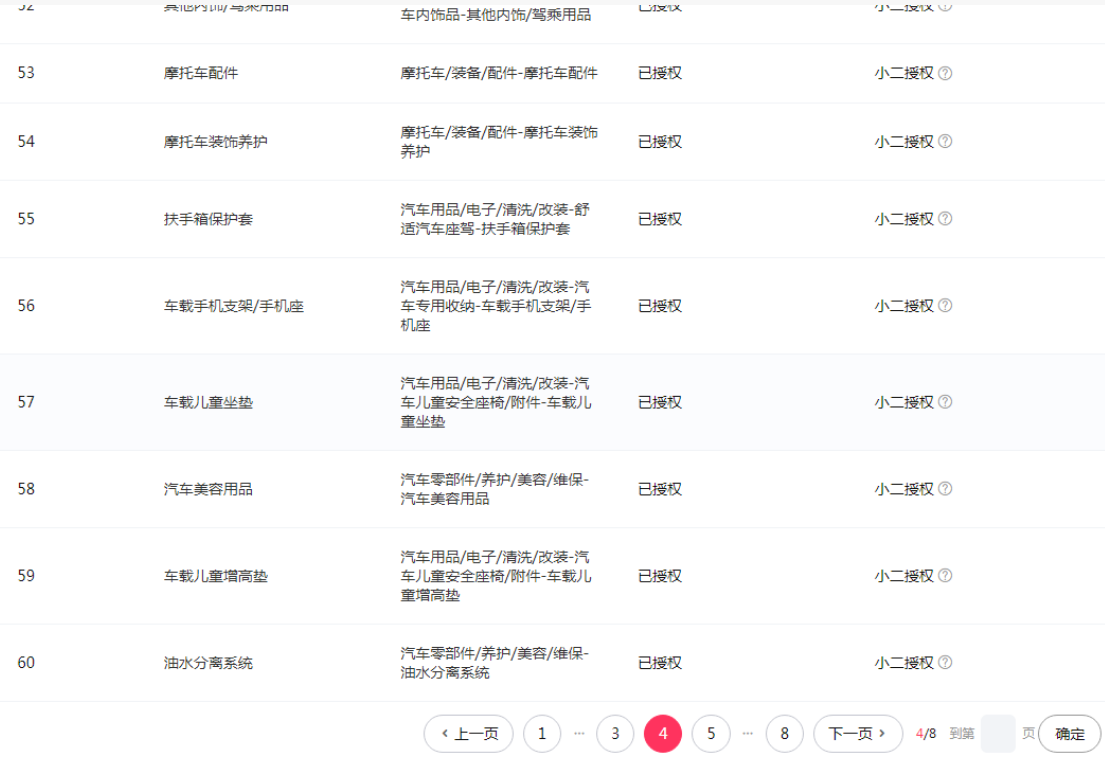Click help icon beside 小二授权 in row 57
Screen dimensions: 1105x758
pos(945,402)
